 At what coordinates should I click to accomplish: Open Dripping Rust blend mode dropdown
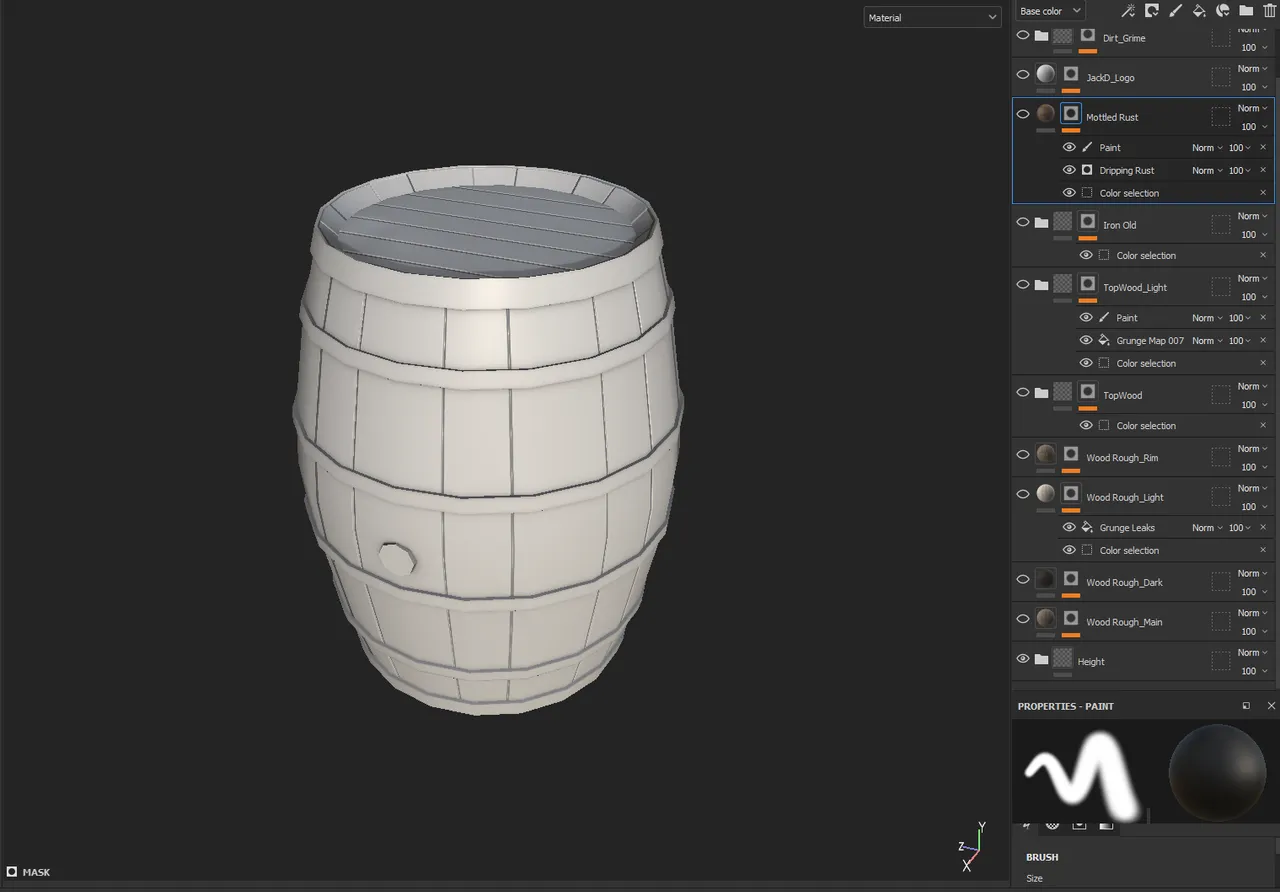(1207, 170)
